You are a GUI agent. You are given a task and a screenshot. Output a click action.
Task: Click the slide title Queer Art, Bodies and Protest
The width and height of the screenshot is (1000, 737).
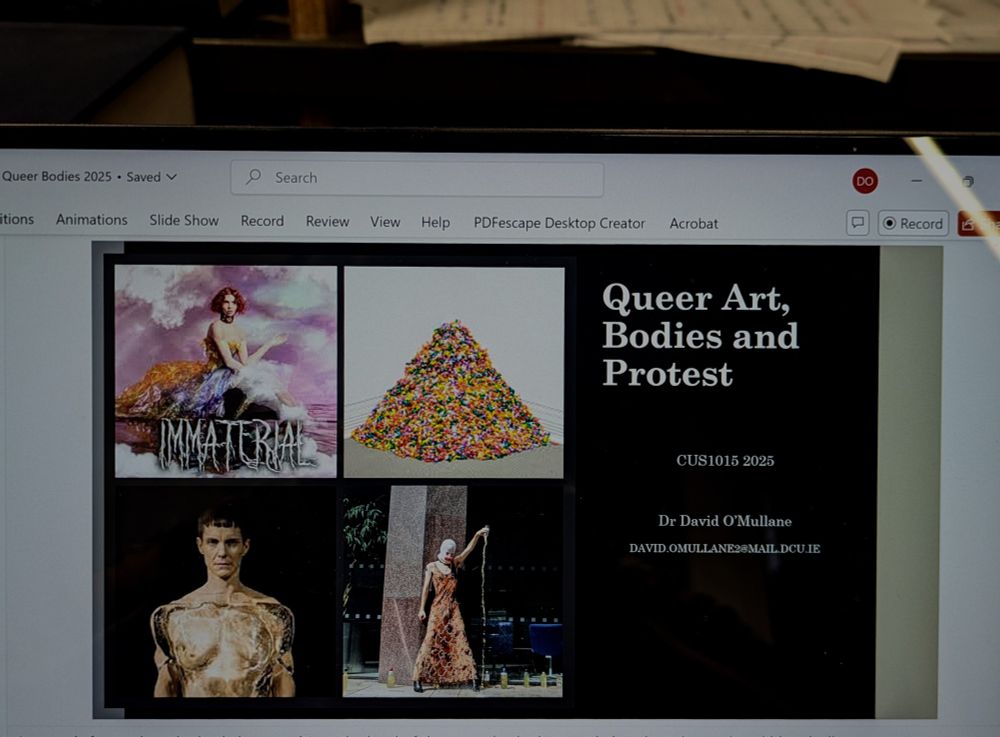tap(700, 335)
